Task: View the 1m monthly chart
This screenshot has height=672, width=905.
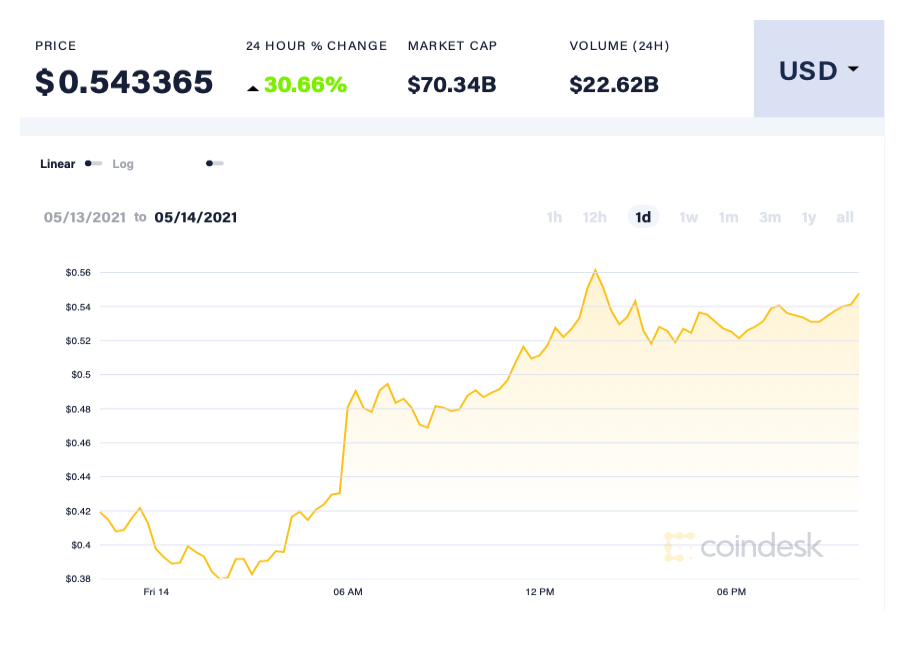Action: (728, 217)
